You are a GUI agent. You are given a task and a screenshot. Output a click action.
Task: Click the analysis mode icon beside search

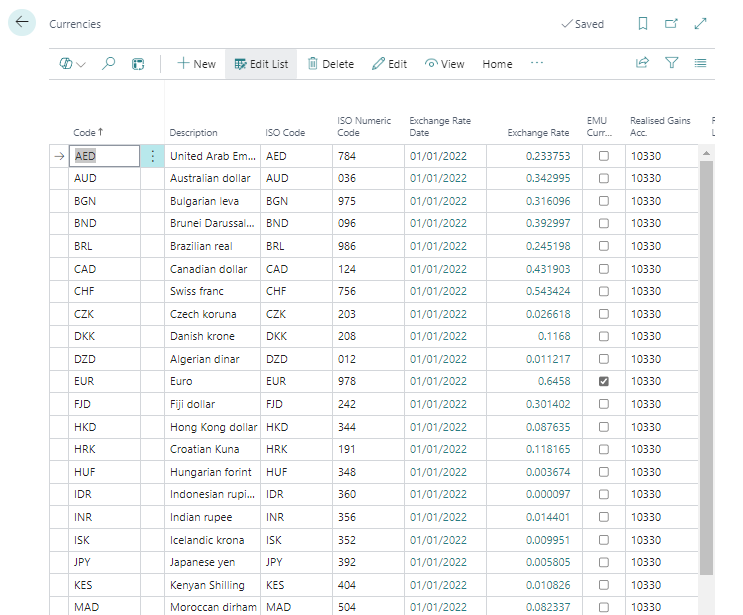pyautogui.click(x=138, y=63)
